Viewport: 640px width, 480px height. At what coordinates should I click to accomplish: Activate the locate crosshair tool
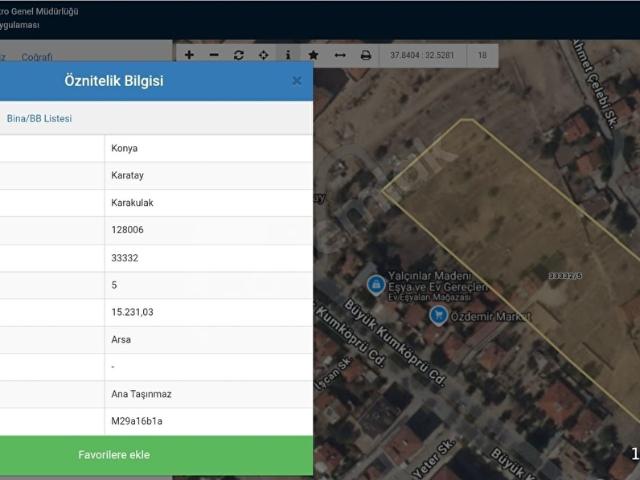pyautogui.click(x=264, y=55)
